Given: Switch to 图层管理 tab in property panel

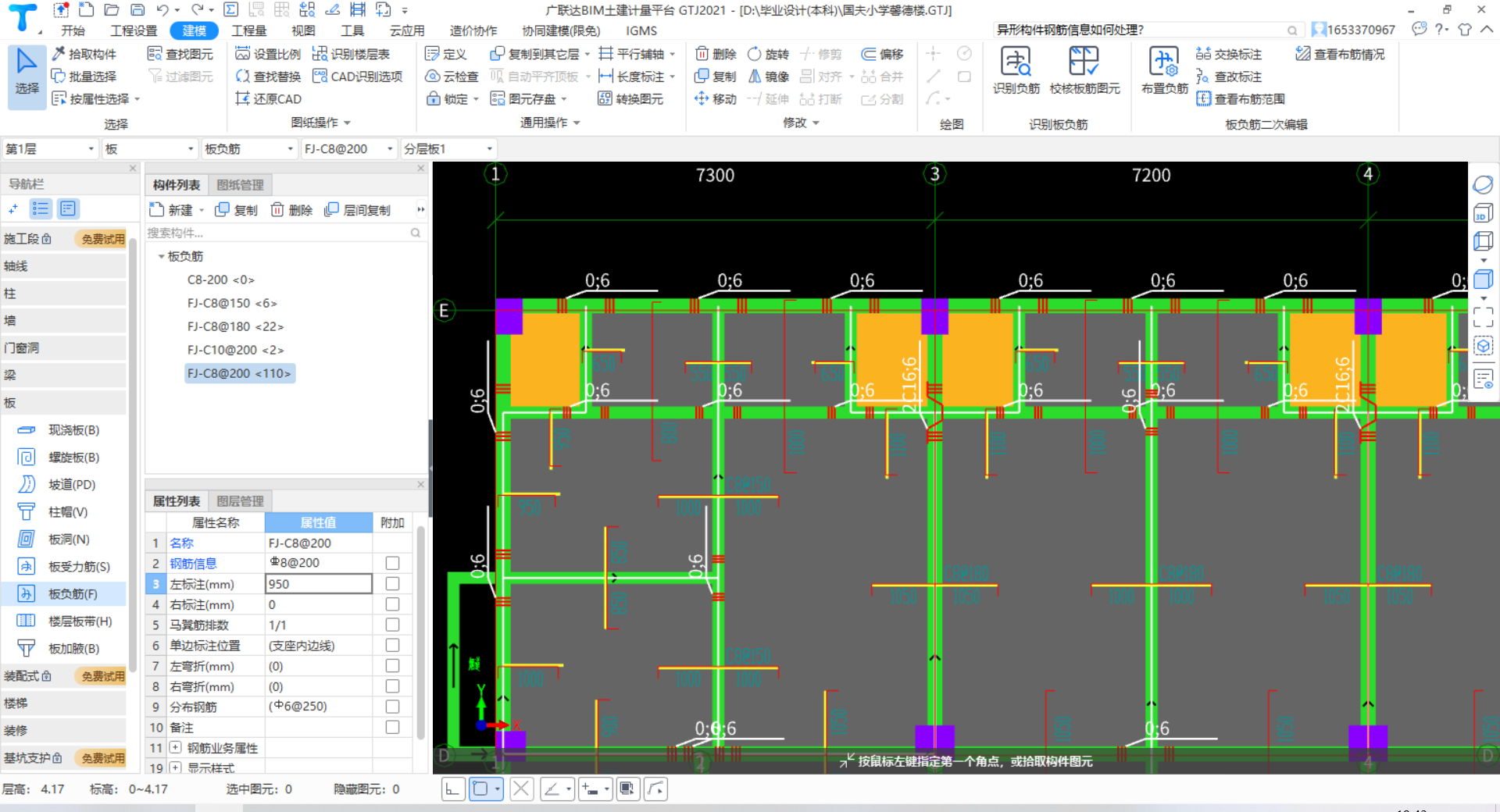Looking at the screenshot, I should pos(240,501).
